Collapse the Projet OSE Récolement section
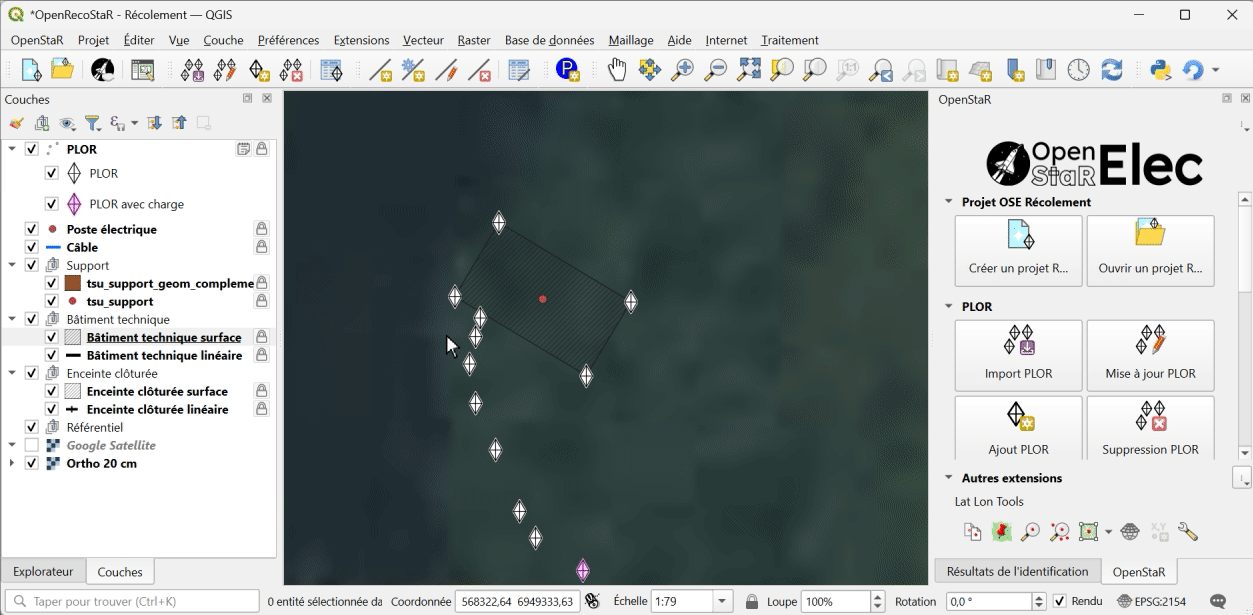This screenshot has height=615, width=1253. pos(949,201)
